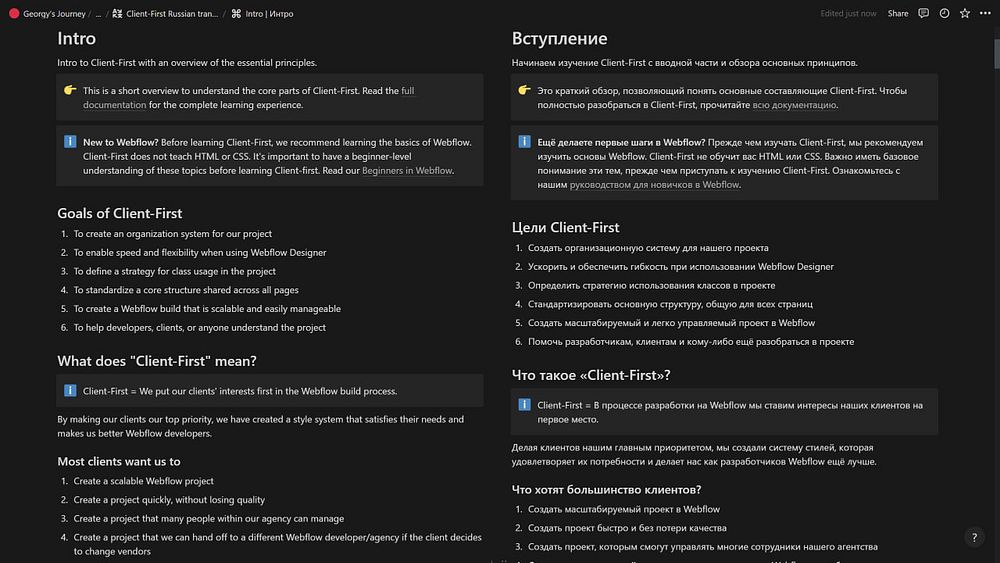1000x563 pixels.
Task: Open the 'full documentation' link
Action: coord(407,91)
